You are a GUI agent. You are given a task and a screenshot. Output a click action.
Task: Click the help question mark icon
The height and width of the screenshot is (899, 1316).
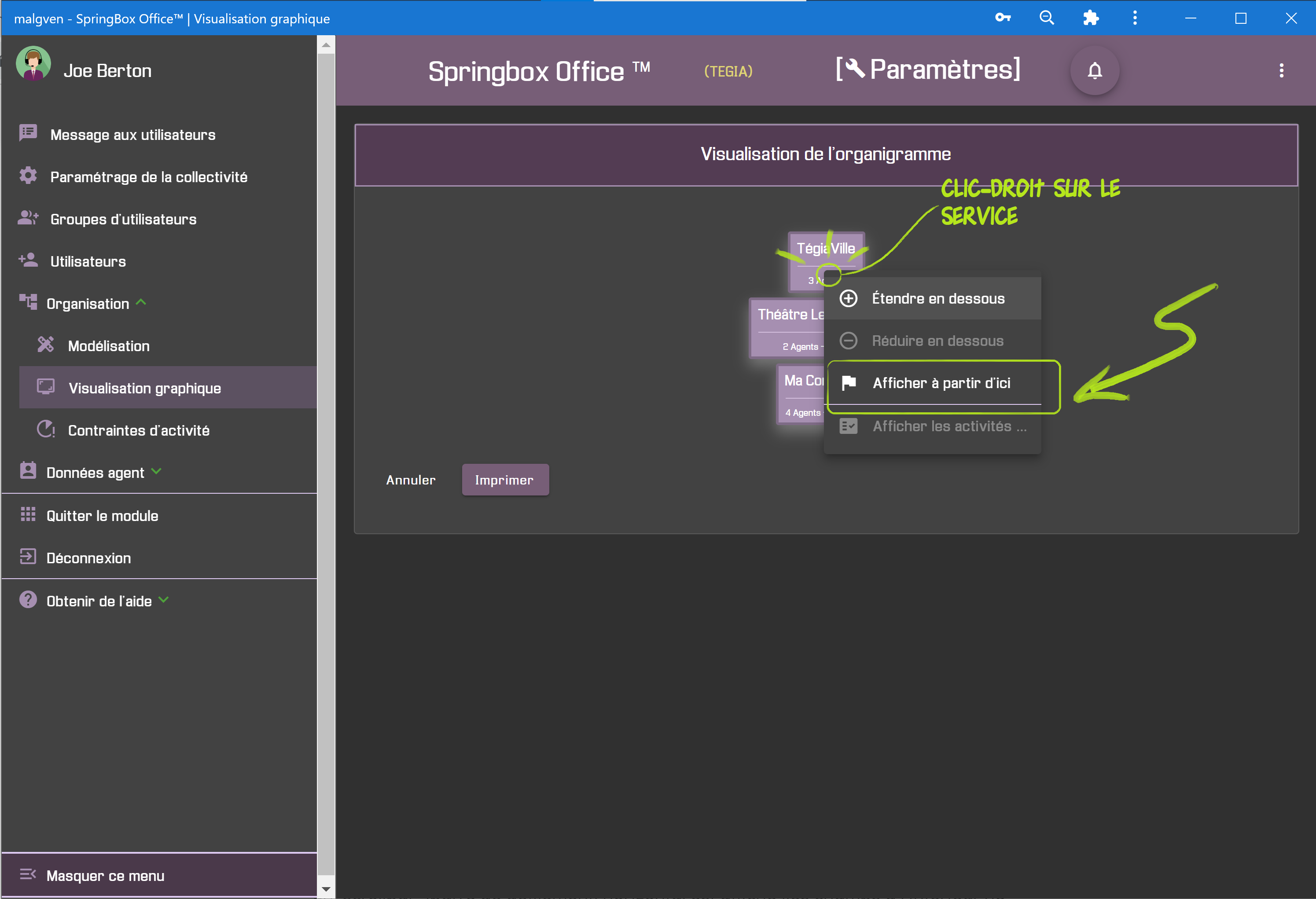click(28, 599)
